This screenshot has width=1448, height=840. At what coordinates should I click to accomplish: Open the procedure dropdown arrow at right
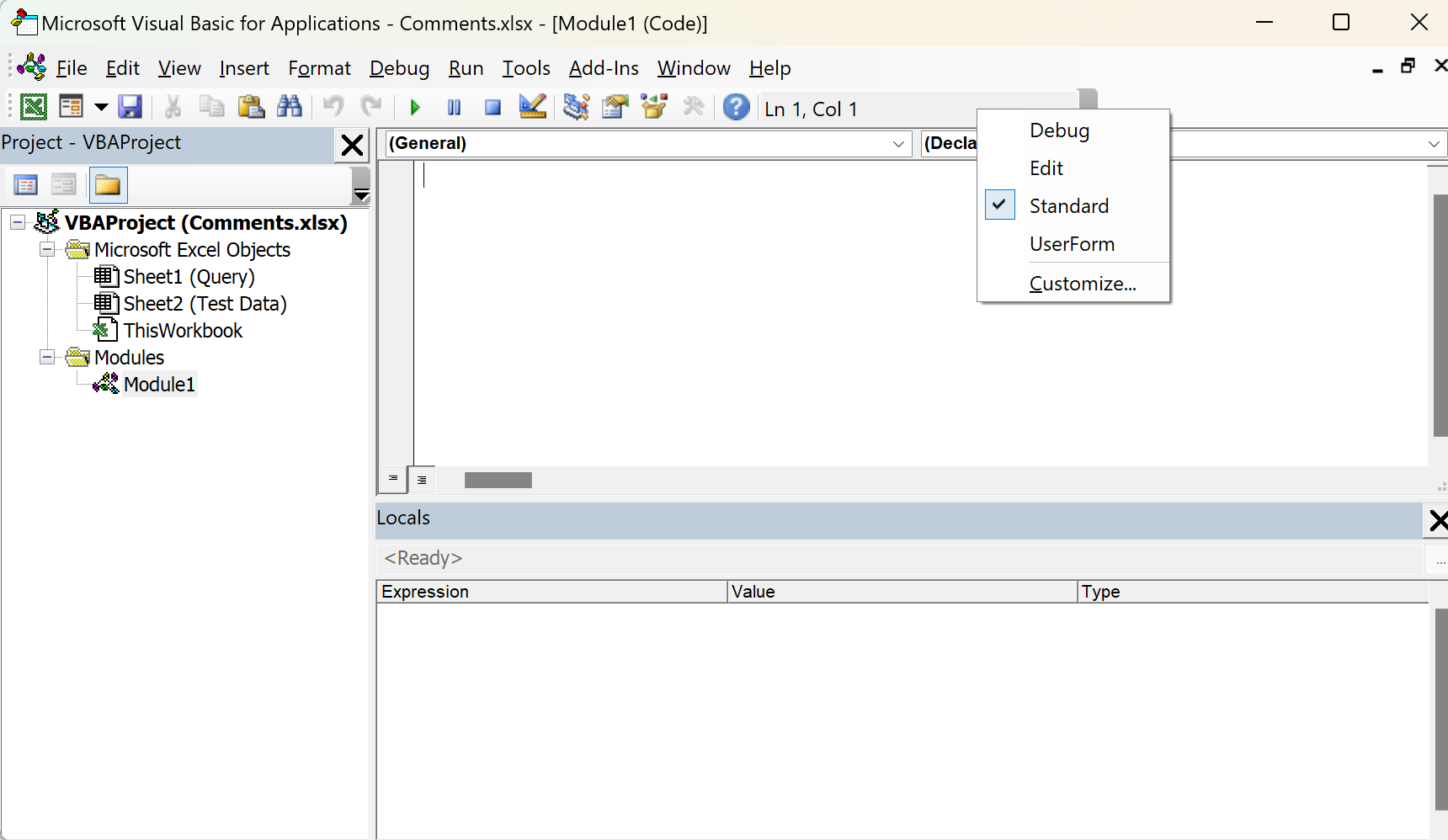[x=1434, y=144]
